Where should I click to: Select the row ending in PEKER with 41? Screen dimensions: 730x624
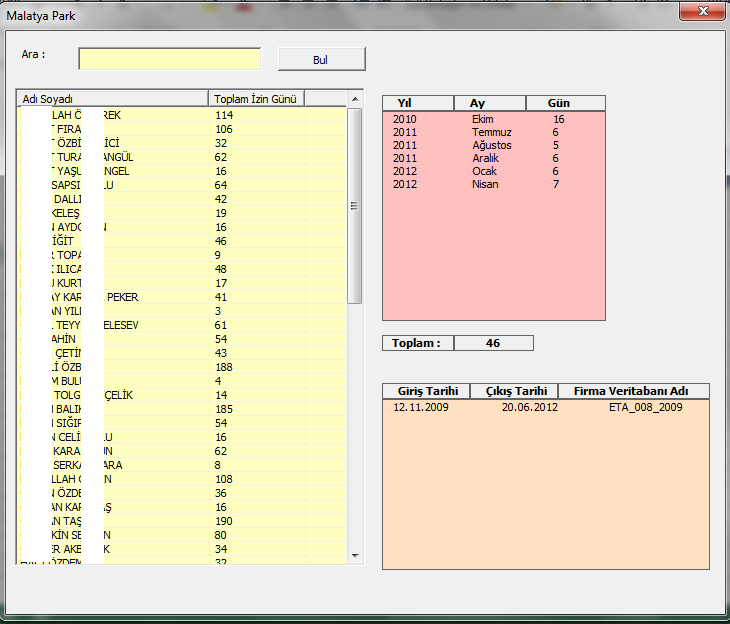pyautogui.click(x=183, y=297)
